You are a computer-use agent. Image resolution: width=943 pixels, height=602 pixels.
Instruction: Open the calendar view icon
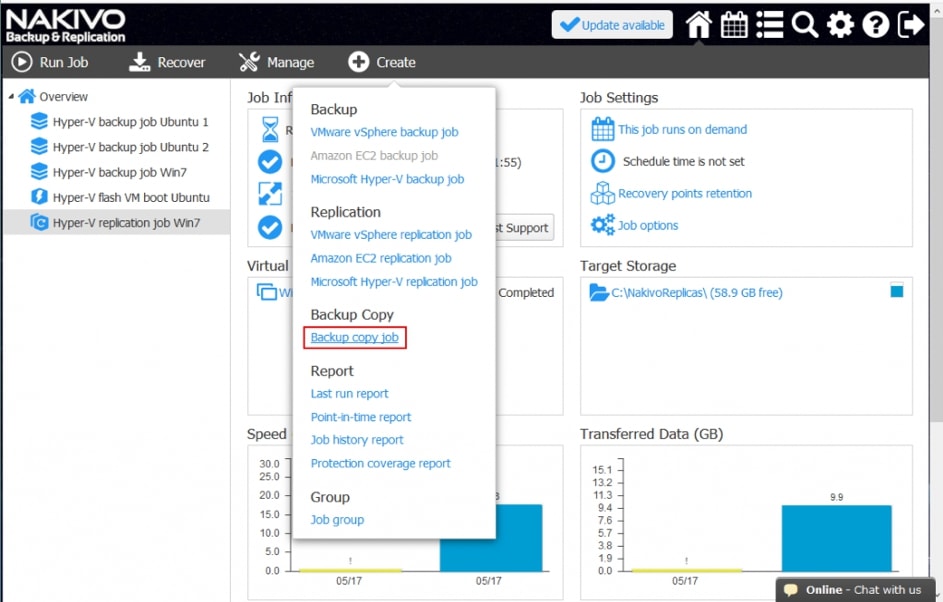point(734,25)
